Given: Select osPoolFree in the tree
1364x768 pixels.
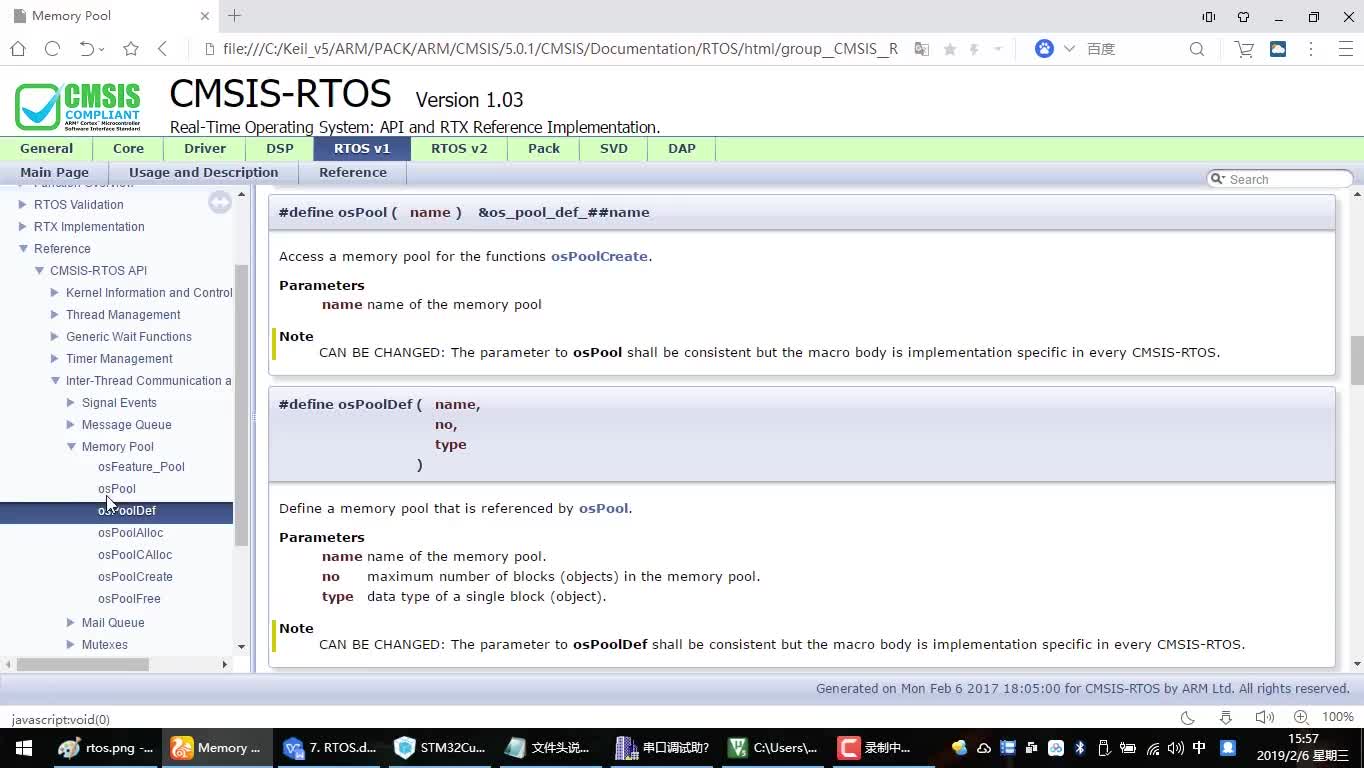Looking at the screenshot, I should [129, 599].
